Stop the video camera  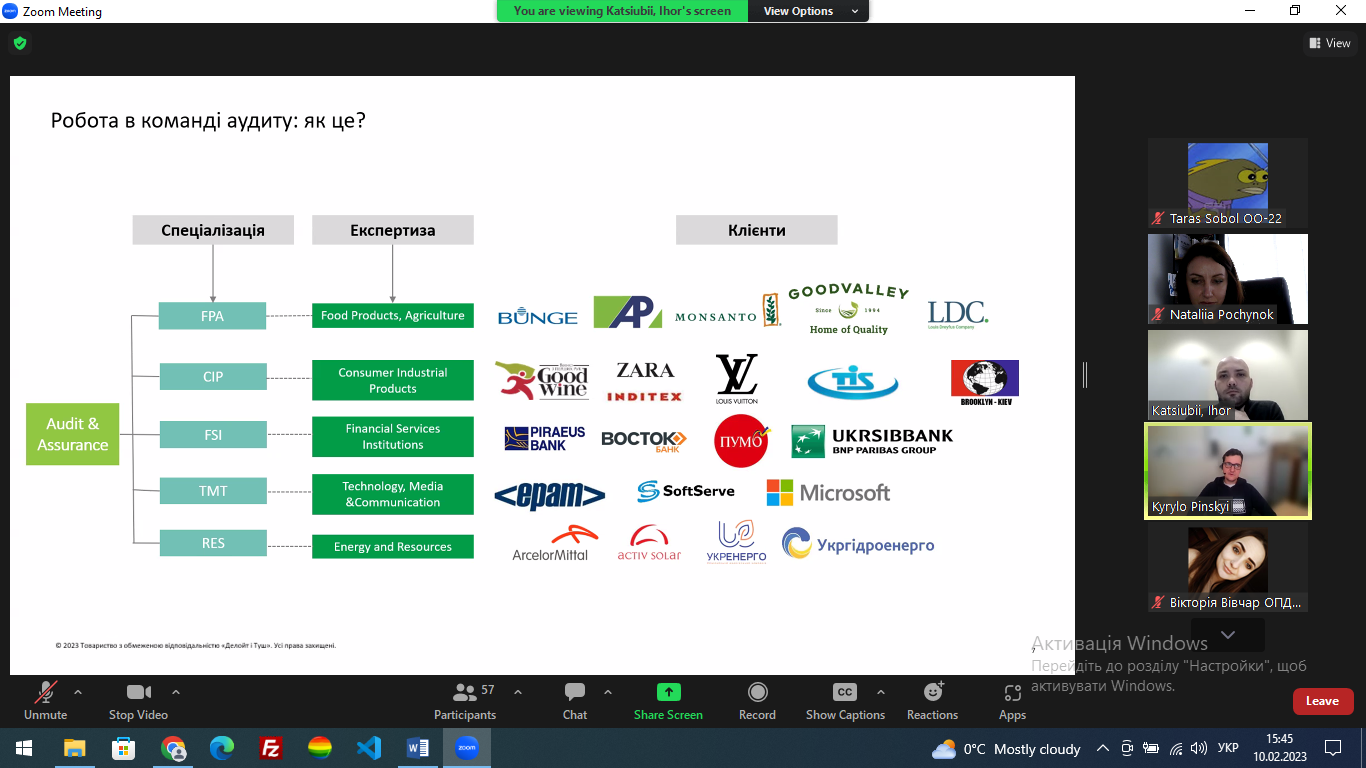[x=138, y=700]
